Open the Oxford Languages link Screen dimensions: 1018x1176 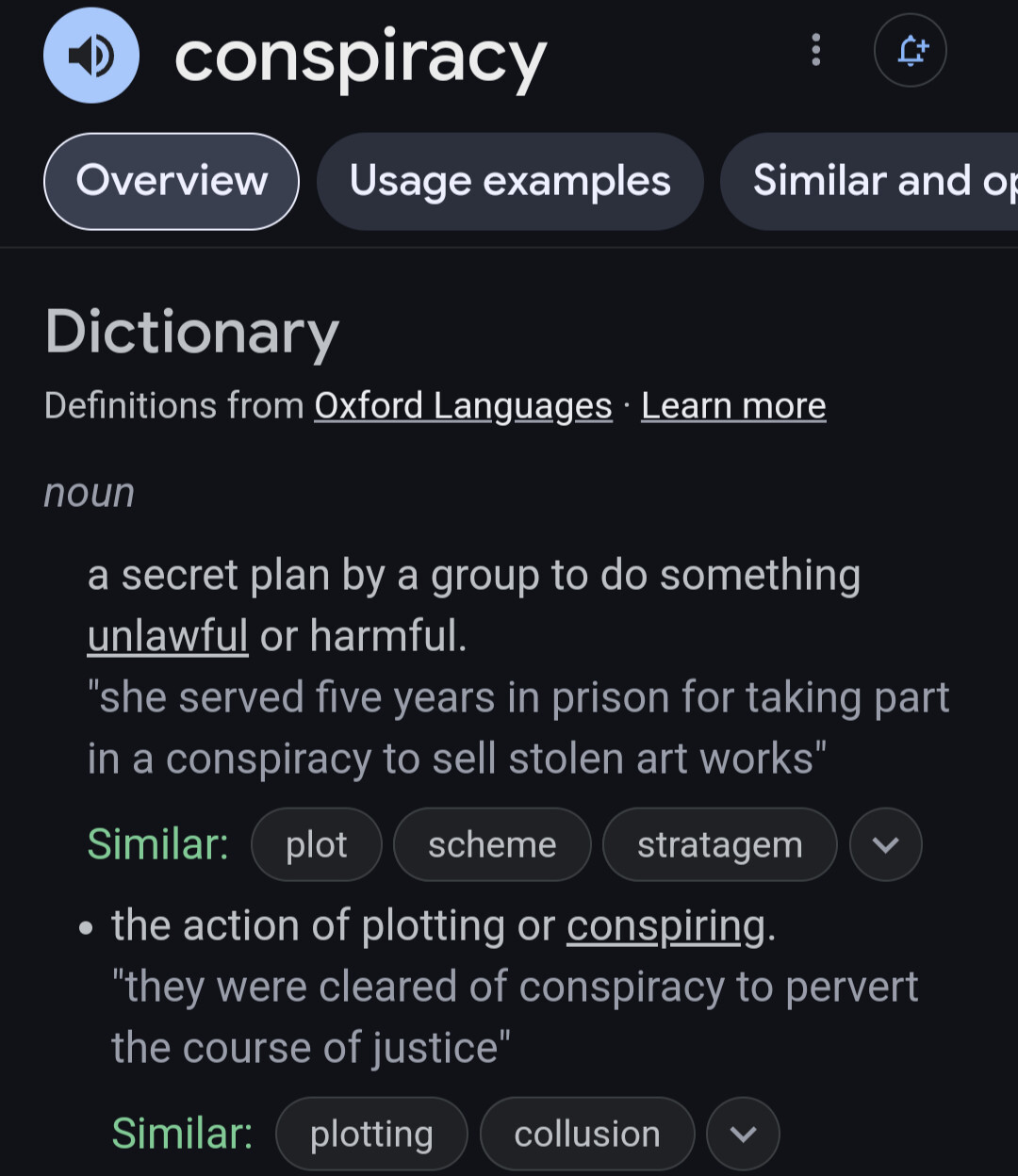(463, 406)
